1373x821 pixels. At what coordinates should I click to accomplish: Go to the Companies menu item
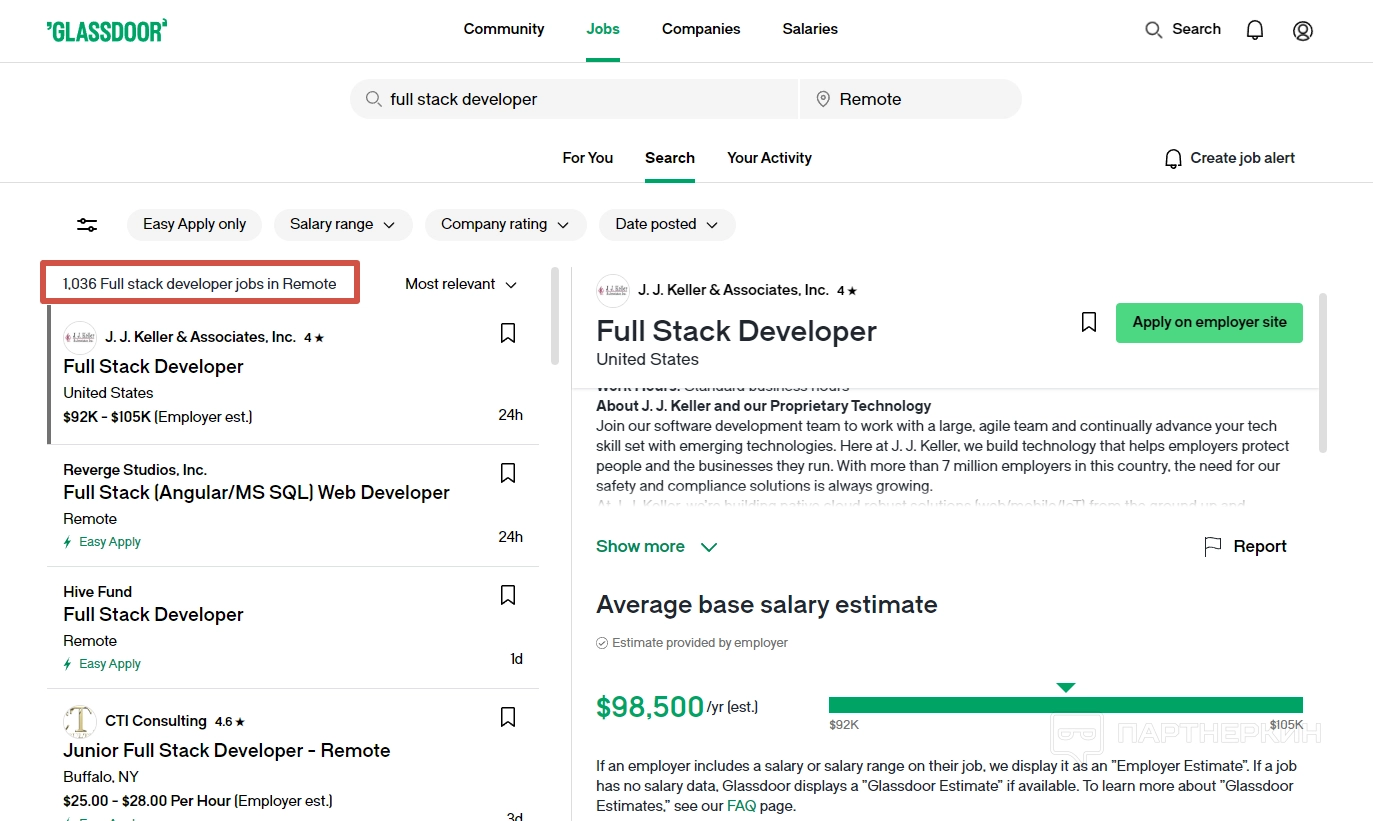coord(701,29)
